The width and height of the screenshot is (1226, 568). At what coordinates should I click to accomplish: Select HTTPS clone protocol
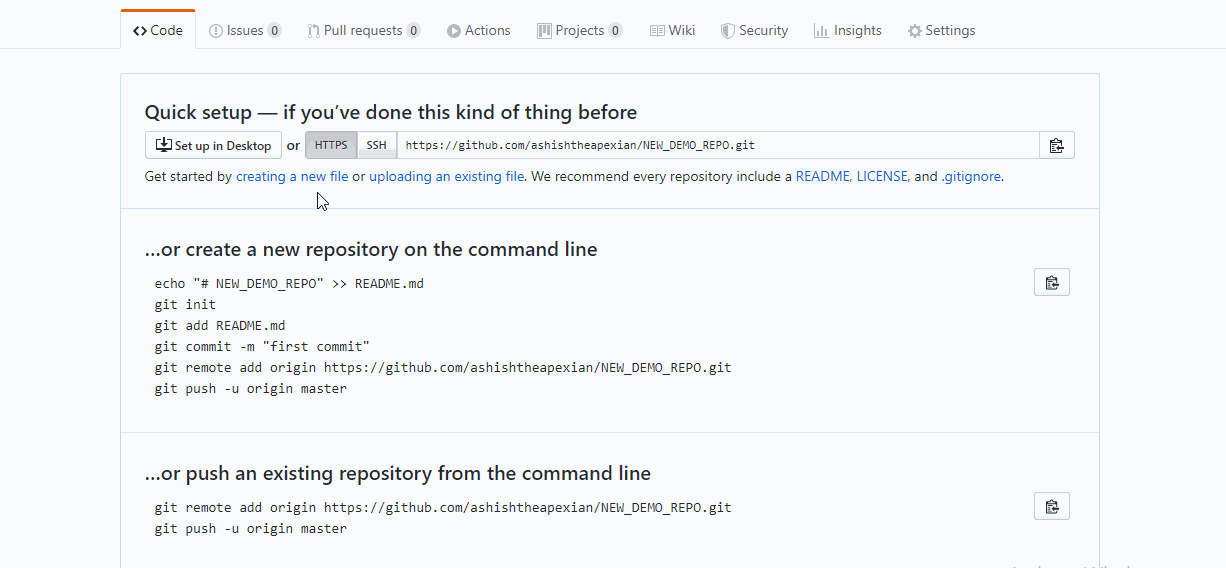coord(331,146)
